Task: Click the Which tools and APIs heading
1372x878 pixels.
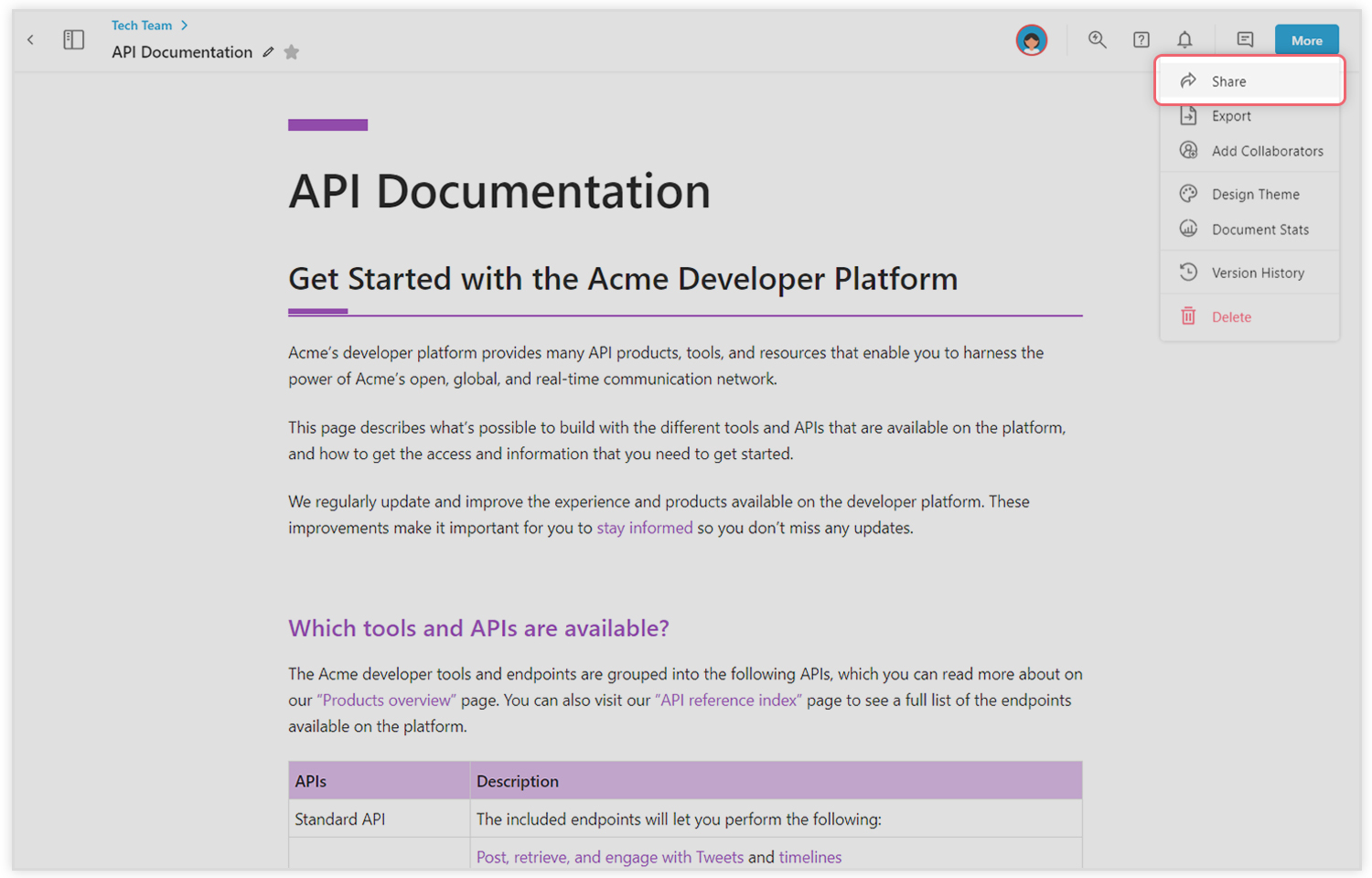Action: pos(478,628)
